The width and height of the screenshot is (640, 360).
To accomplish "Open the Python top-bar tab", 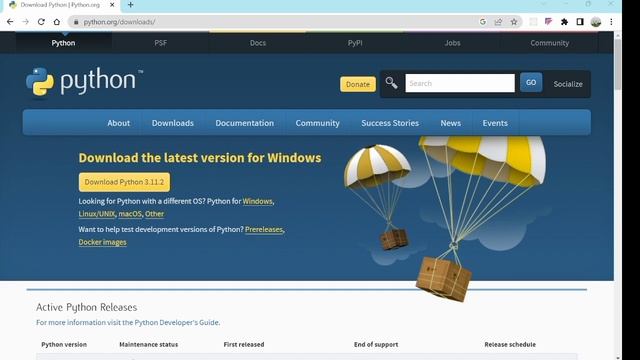I will (63, 43).
